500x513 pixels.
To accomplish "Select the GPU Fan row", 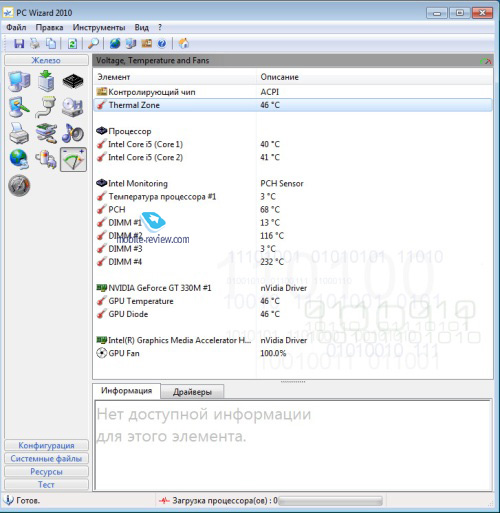I will click(293, 353).
